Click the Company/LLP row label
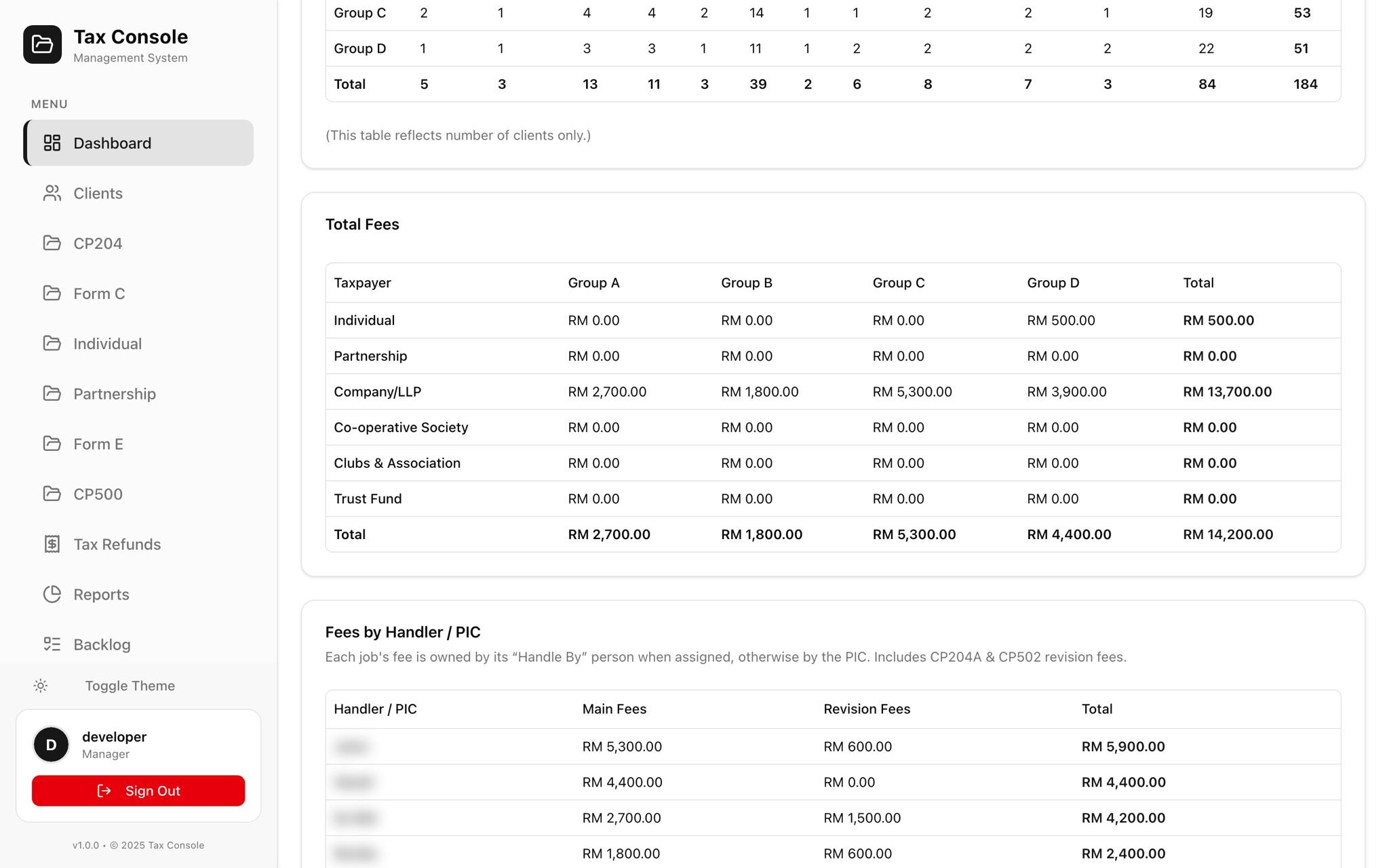 click(x=377, y=392)
